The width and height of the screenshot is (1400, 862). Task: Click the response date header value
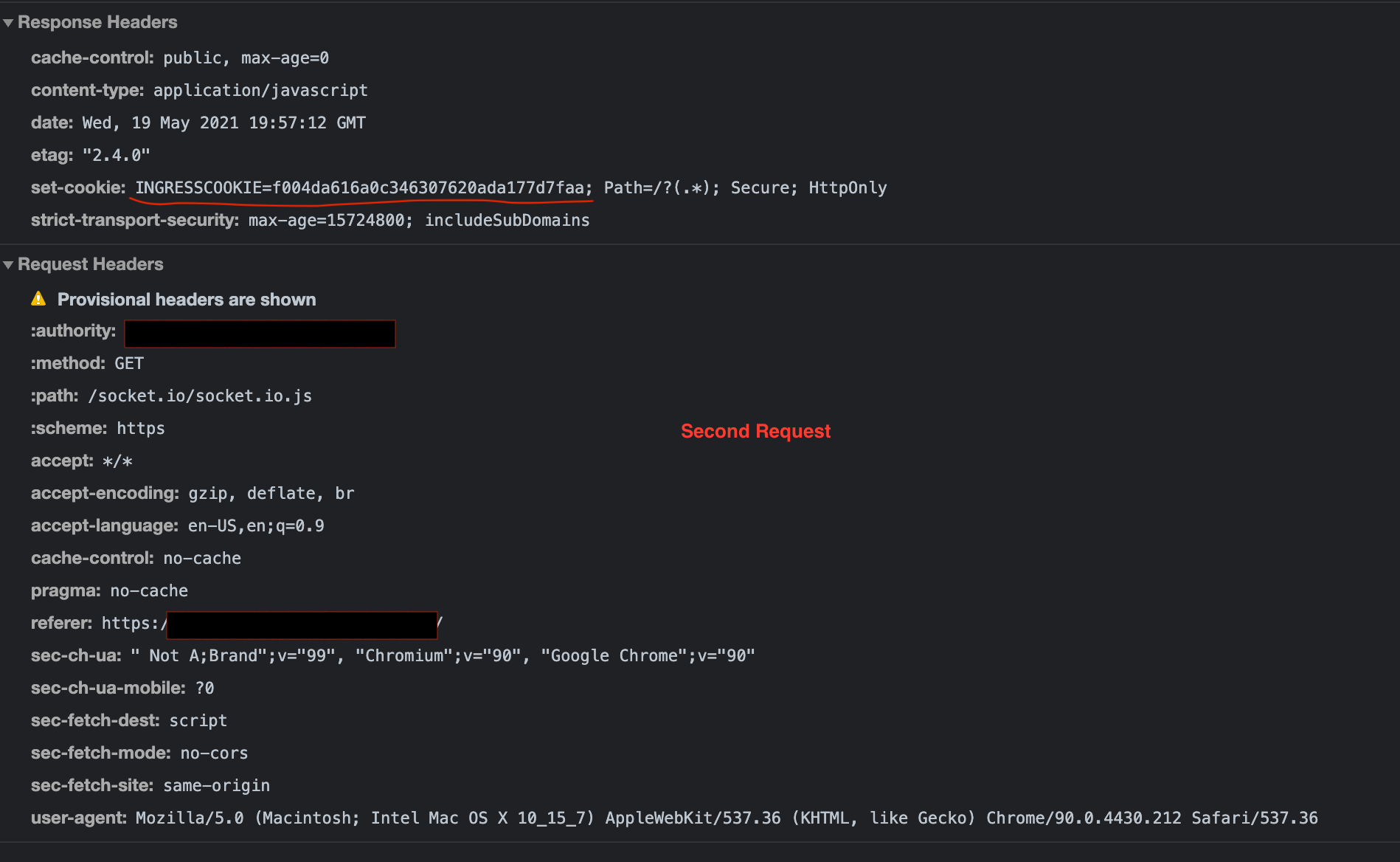click(223, 123)
